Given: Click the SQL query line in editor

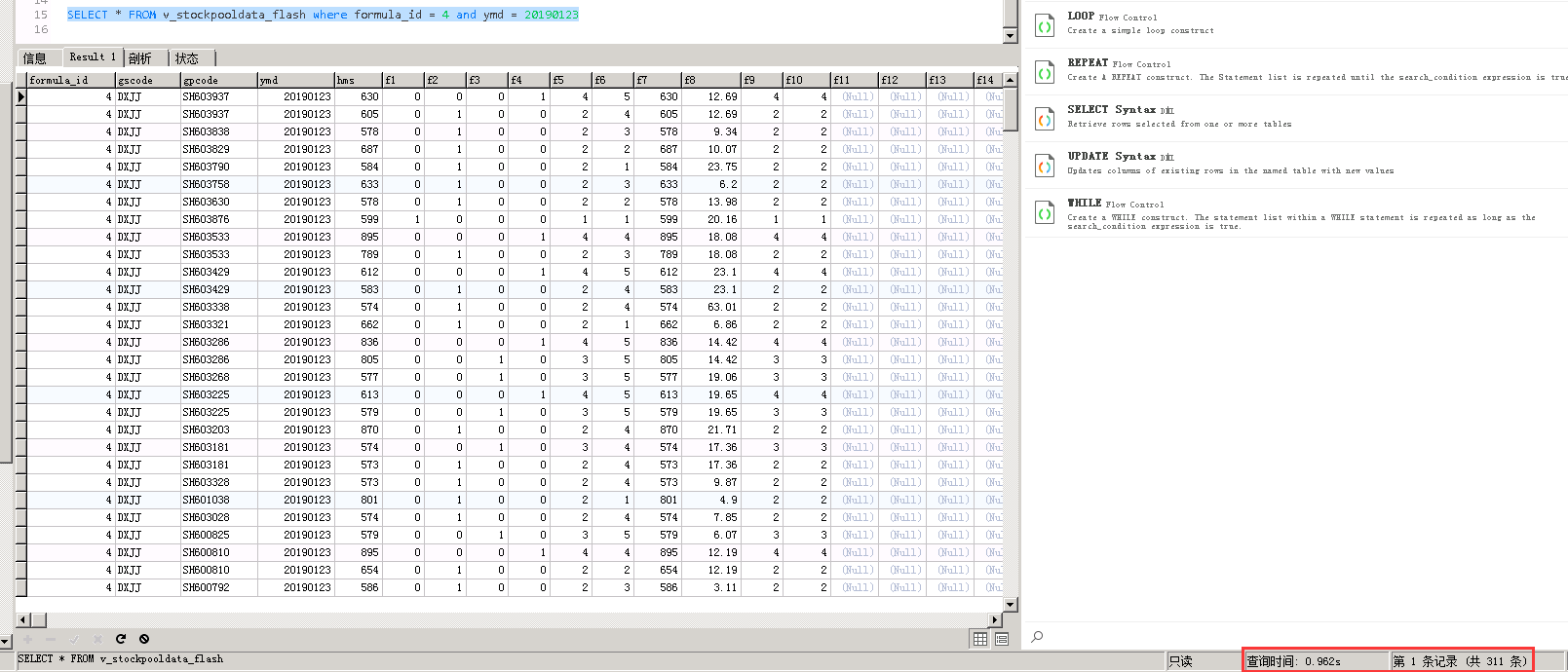Looking at the screenshot, I should click(x=323, y=15).
